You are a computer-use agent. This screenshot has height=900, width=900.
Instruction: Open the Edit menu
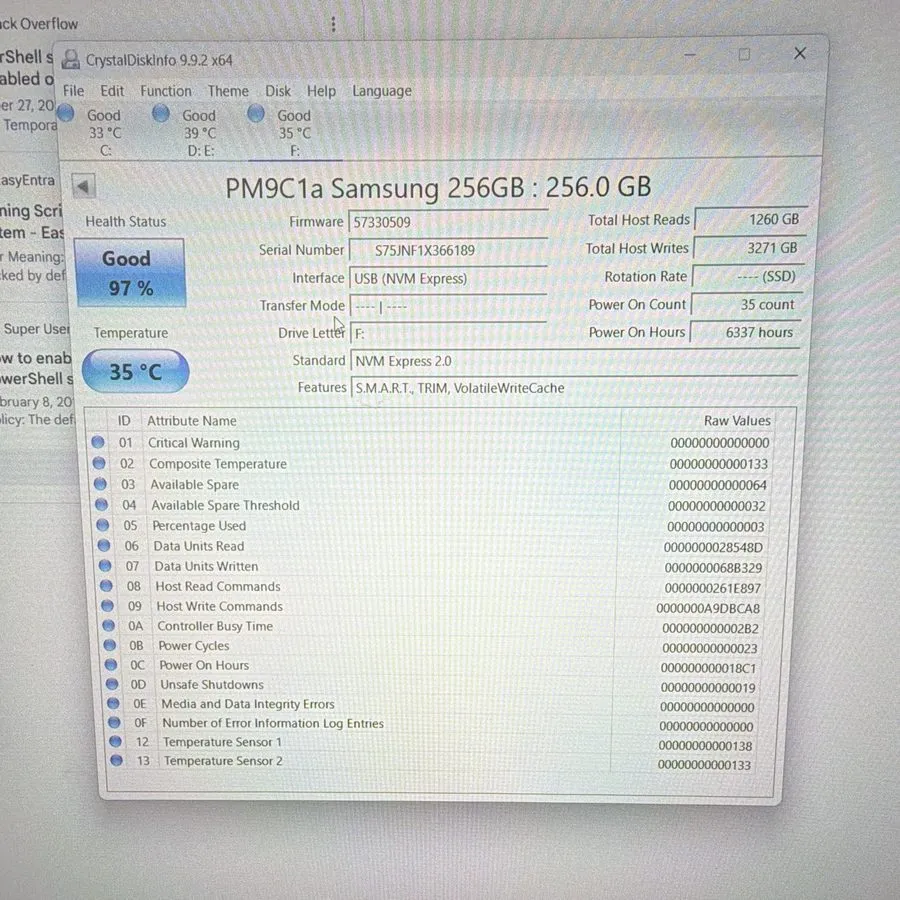(112, 91)
